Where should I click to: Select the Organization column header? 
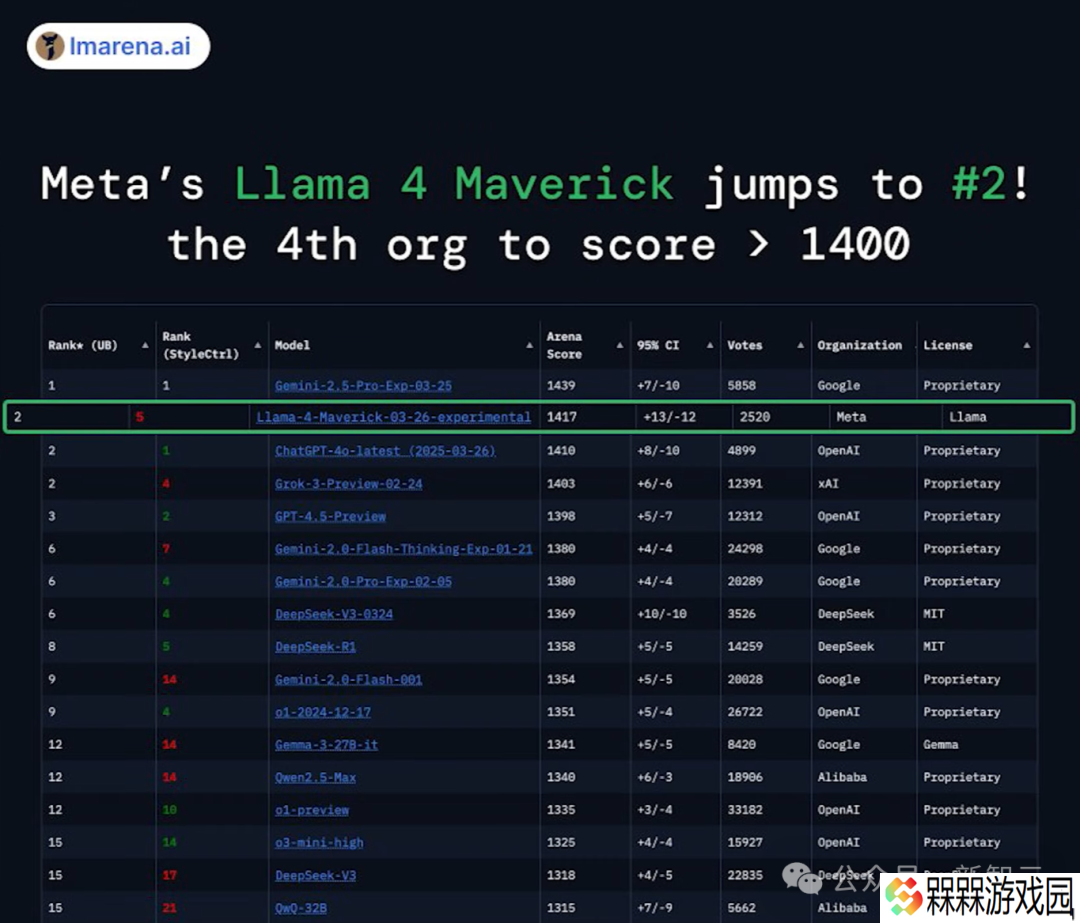pyautogui.click(x=860, y=345)
